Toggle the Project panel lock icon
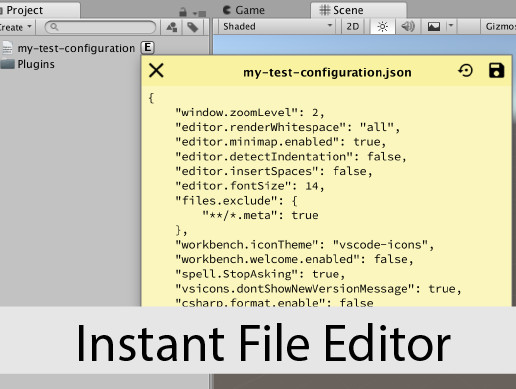The width and height of the screenshot is (516, 389). pos(183,12)
